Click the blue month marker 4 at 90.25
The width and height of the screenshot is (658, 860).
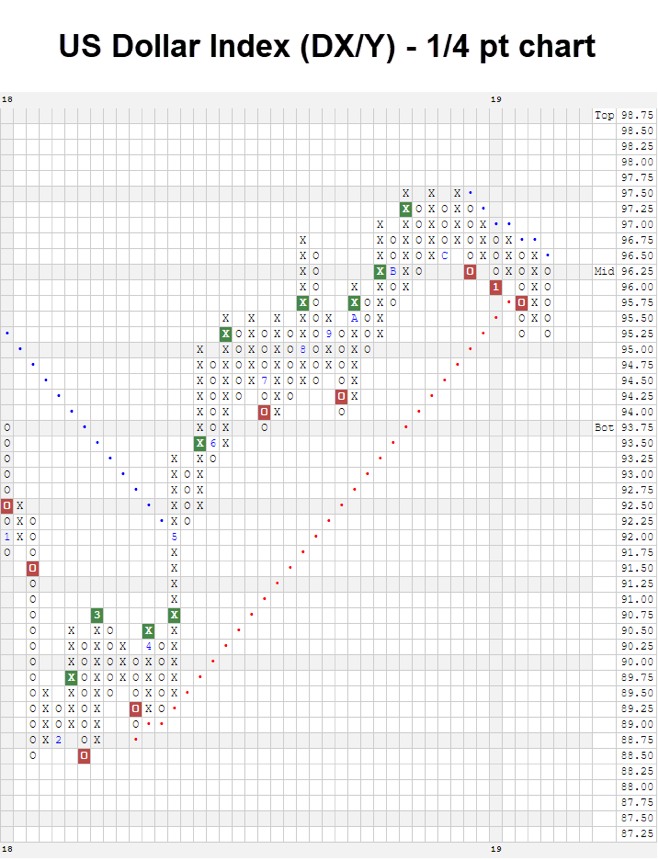point(148,646)
